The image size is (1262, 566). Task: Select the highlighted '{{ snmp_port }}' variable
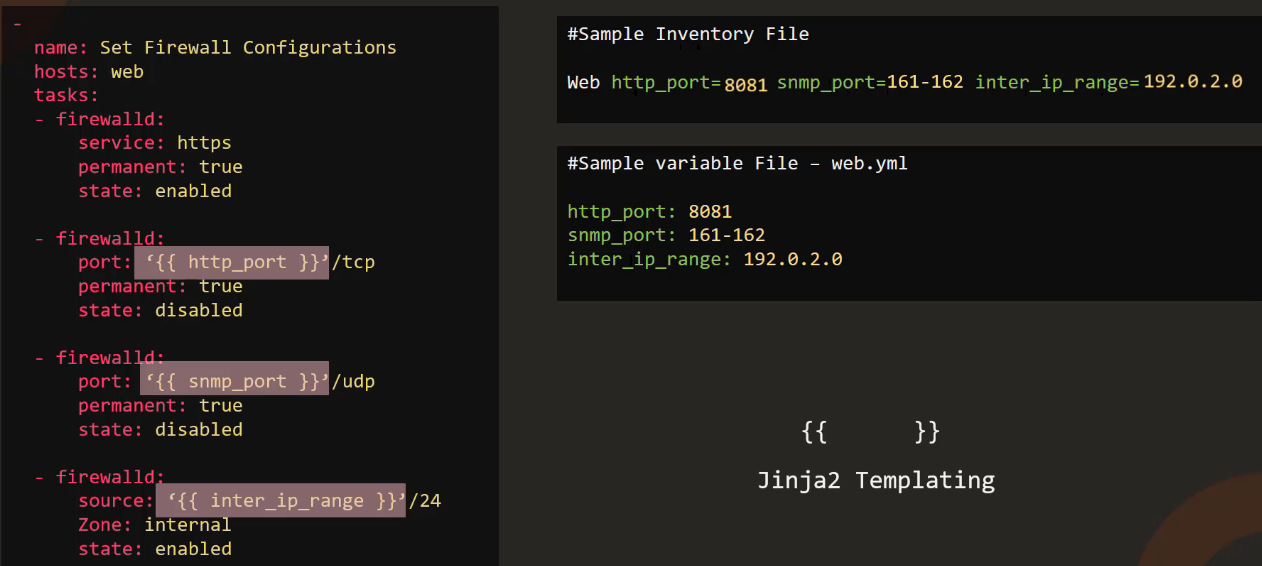coord(231,381)
